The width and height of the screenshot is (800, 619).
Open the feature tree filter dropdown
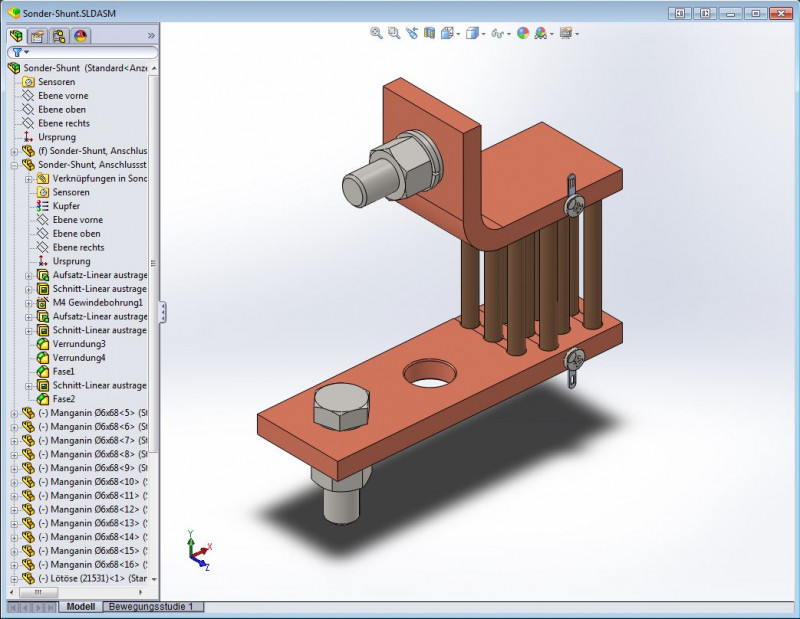(x=20, y=52)
